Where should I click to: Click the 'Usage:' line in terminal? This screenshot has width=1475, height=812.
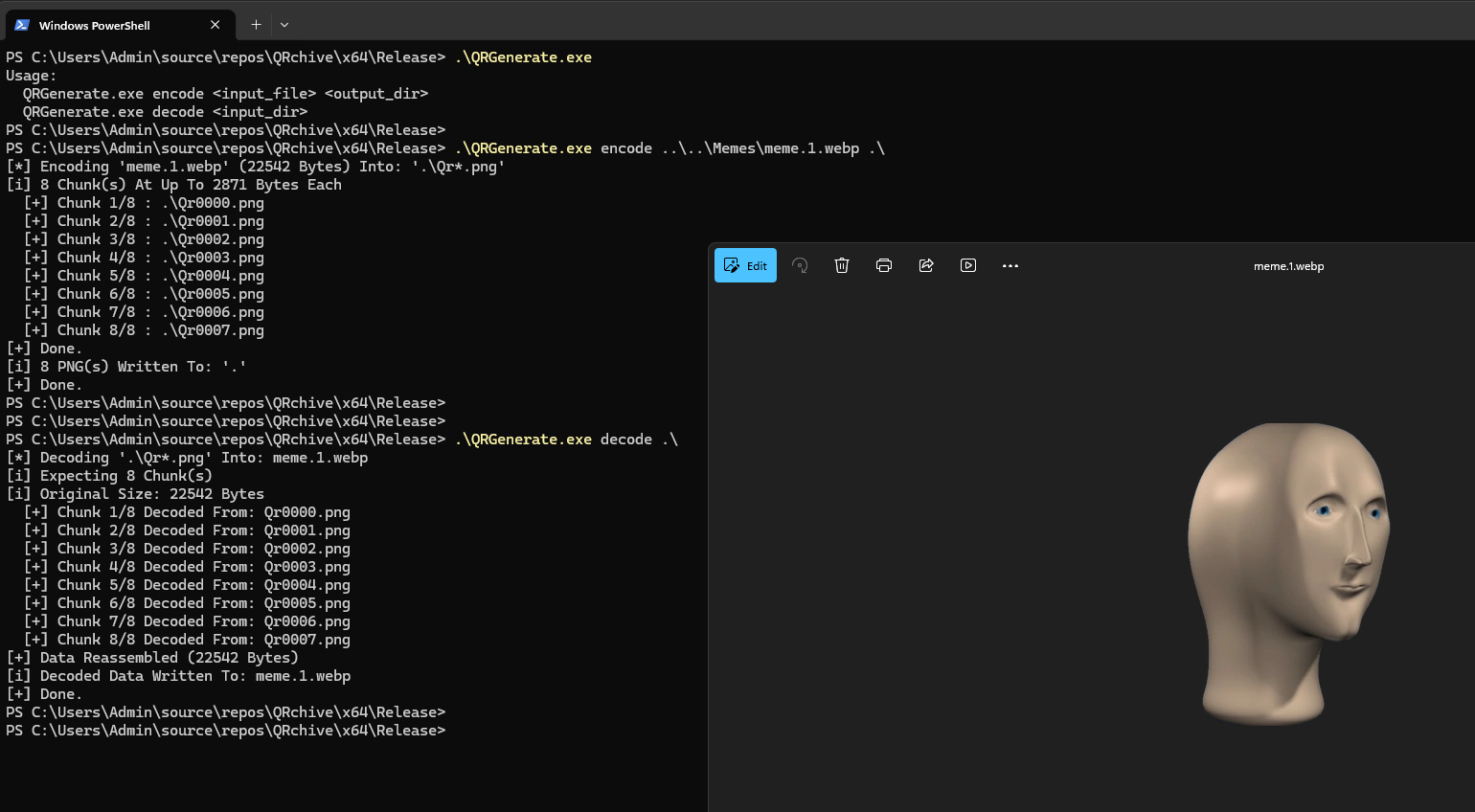pos(31,76)
